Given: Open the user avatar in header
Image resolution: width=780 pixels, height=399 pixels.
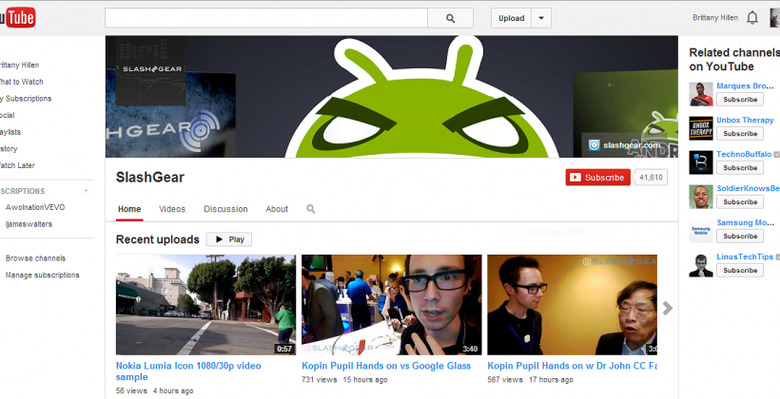Looking at the screenshot, I should 775,18.
